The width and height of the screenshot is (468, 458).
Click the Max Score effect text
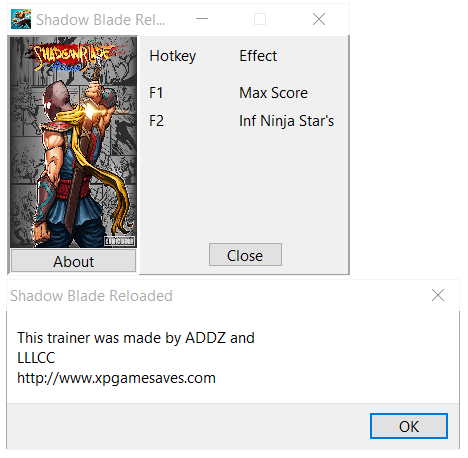[273, 93]
